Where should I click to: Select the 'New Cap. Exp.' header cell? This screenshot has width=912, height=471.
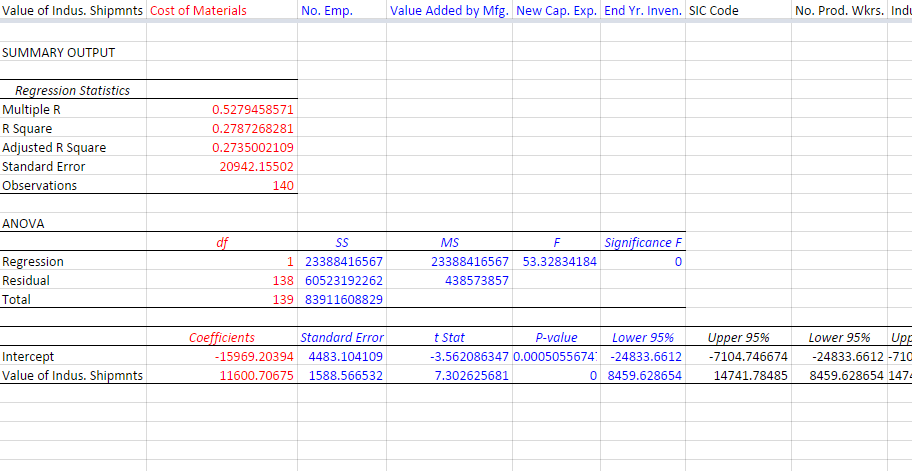[x=557, y=11]
